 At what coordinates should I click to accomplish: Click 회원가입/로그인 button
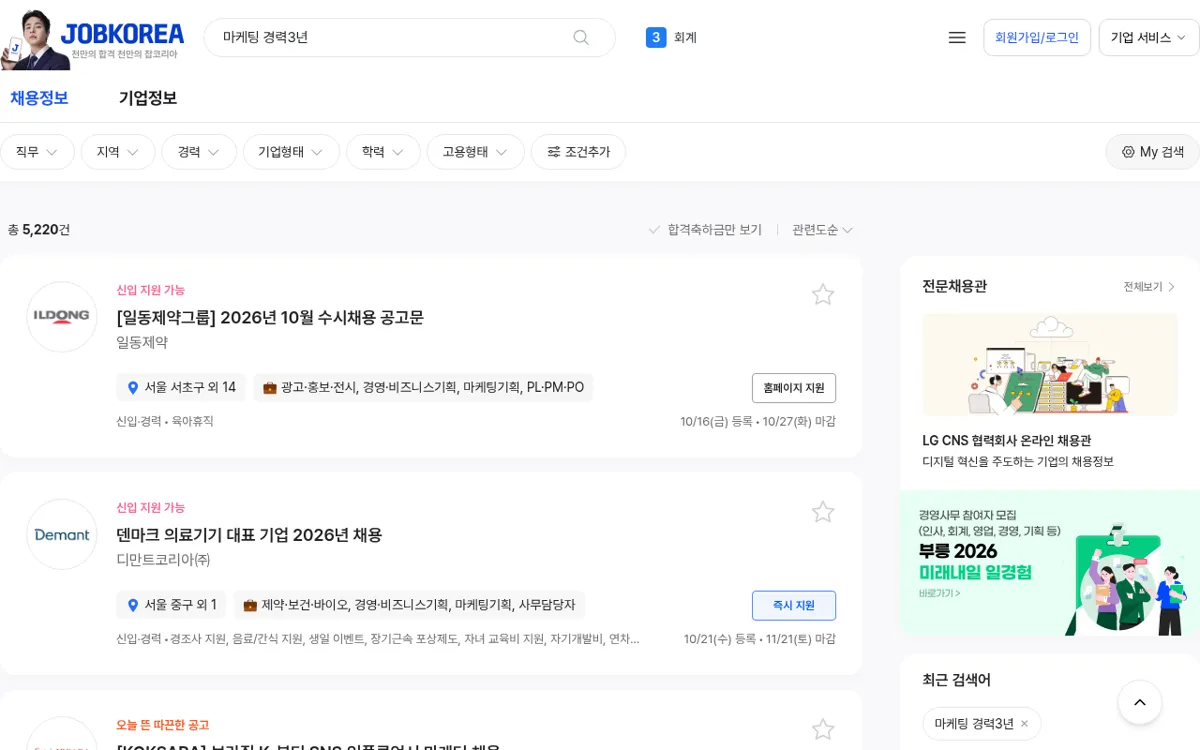(1037, 37)
